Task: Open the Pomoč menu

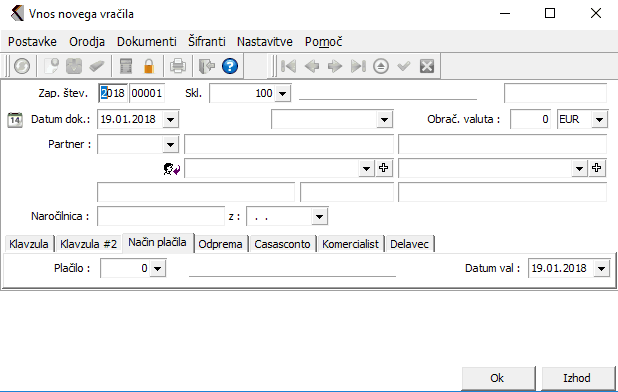Action: (x=324, y=42)
